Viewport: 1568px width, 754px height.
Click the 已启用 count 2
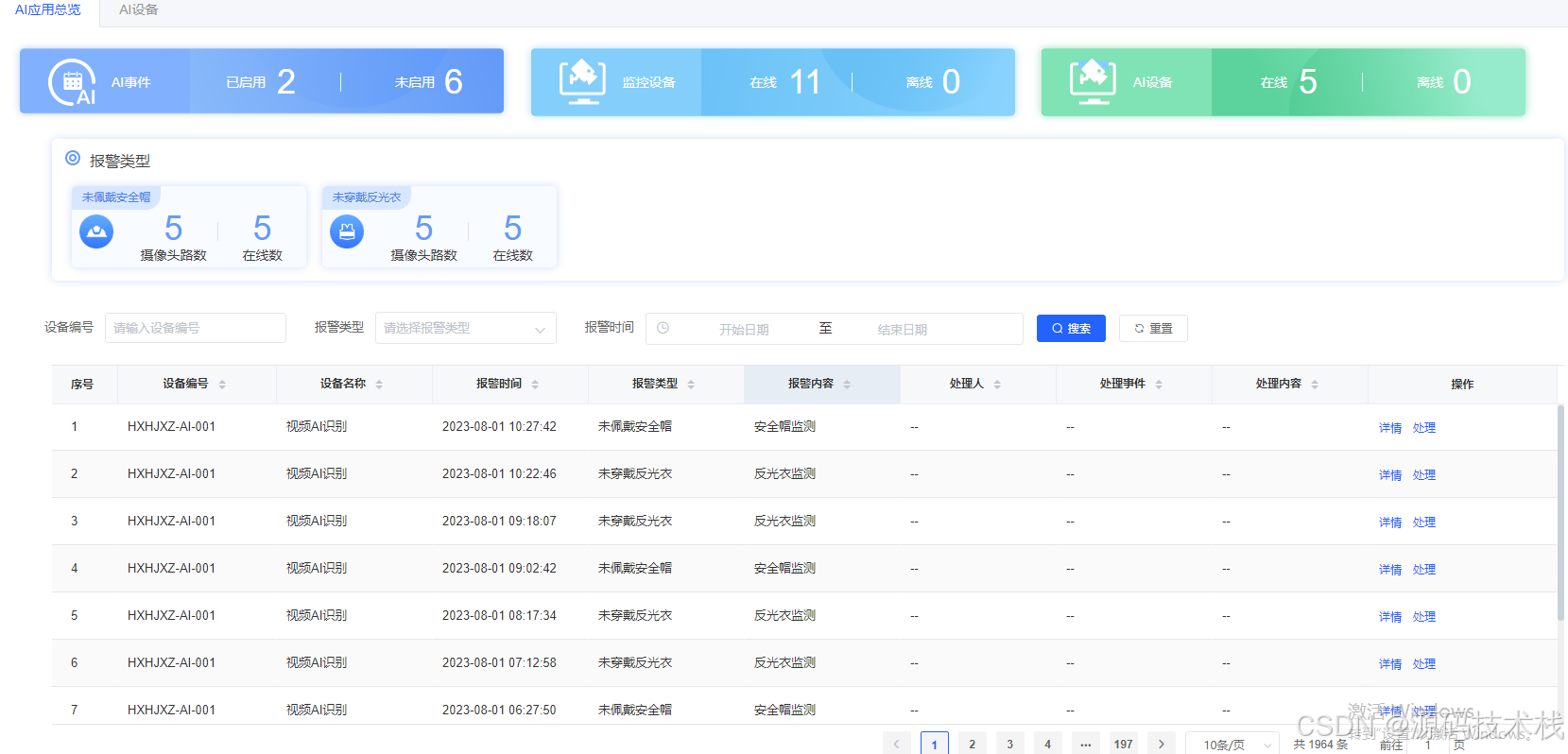pyautogui.click(x=286, y=82)
